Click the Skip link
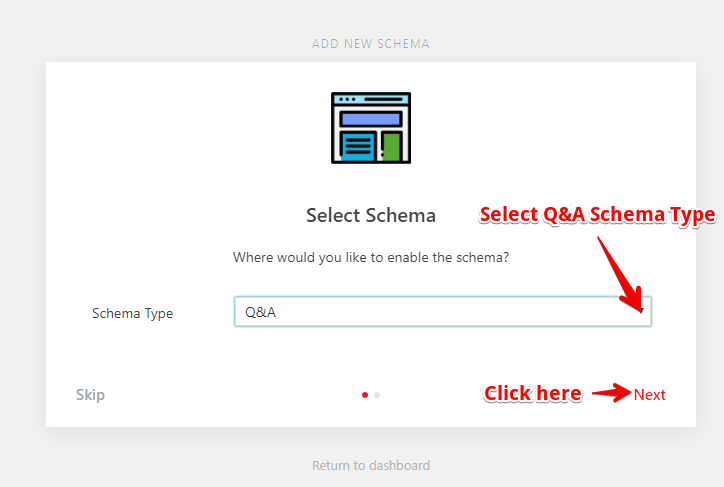 coord(90,395)
